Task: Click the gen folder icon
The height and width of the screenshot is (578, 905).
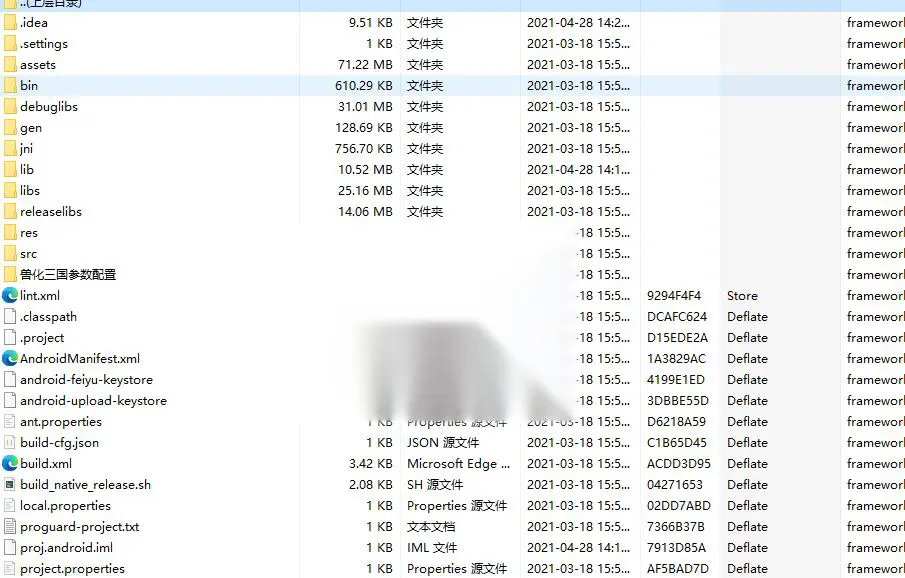Action: coord(10,128)
